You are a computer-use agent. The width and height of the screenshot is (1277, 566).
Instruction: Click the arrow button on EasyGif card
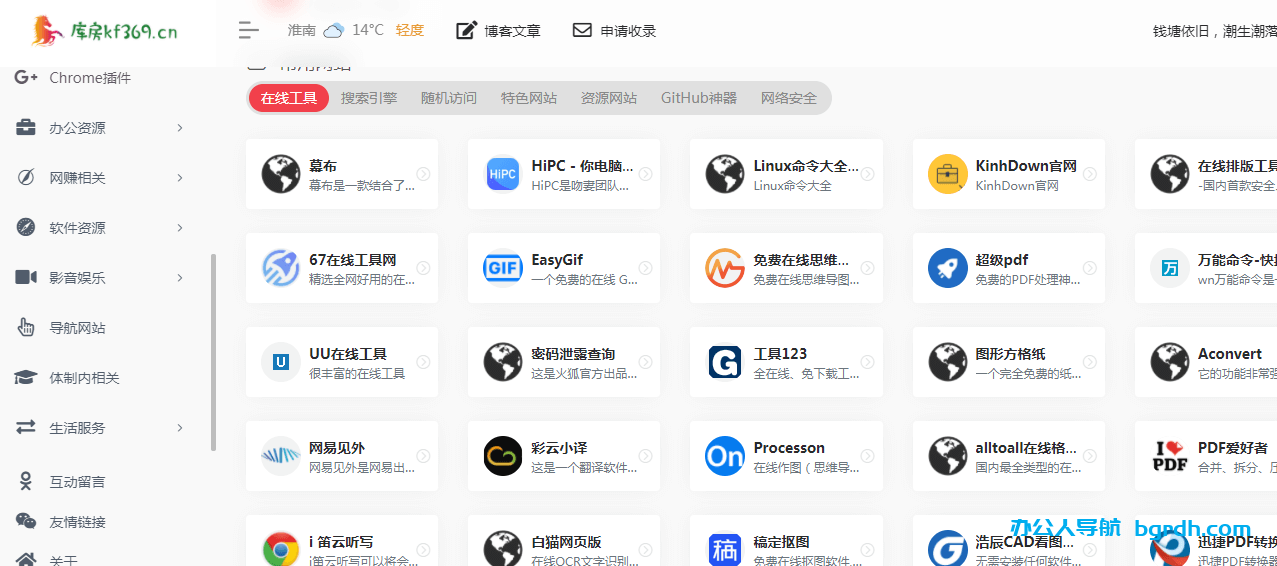[645, 268]
